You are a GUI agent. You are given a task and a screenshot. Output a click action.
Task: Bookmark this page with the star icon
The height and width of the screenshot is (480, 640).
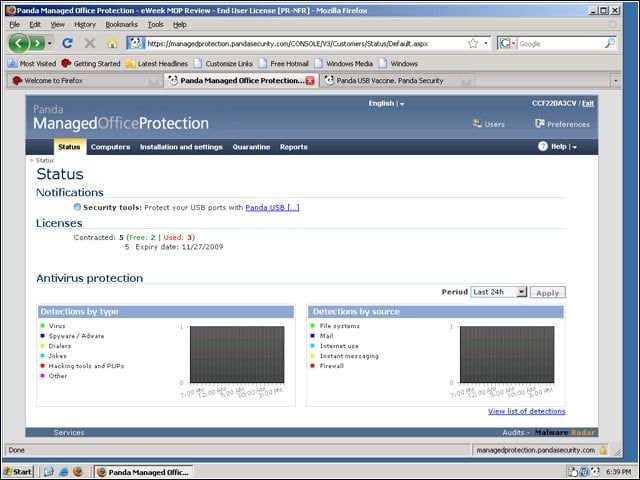click(473, 43)
